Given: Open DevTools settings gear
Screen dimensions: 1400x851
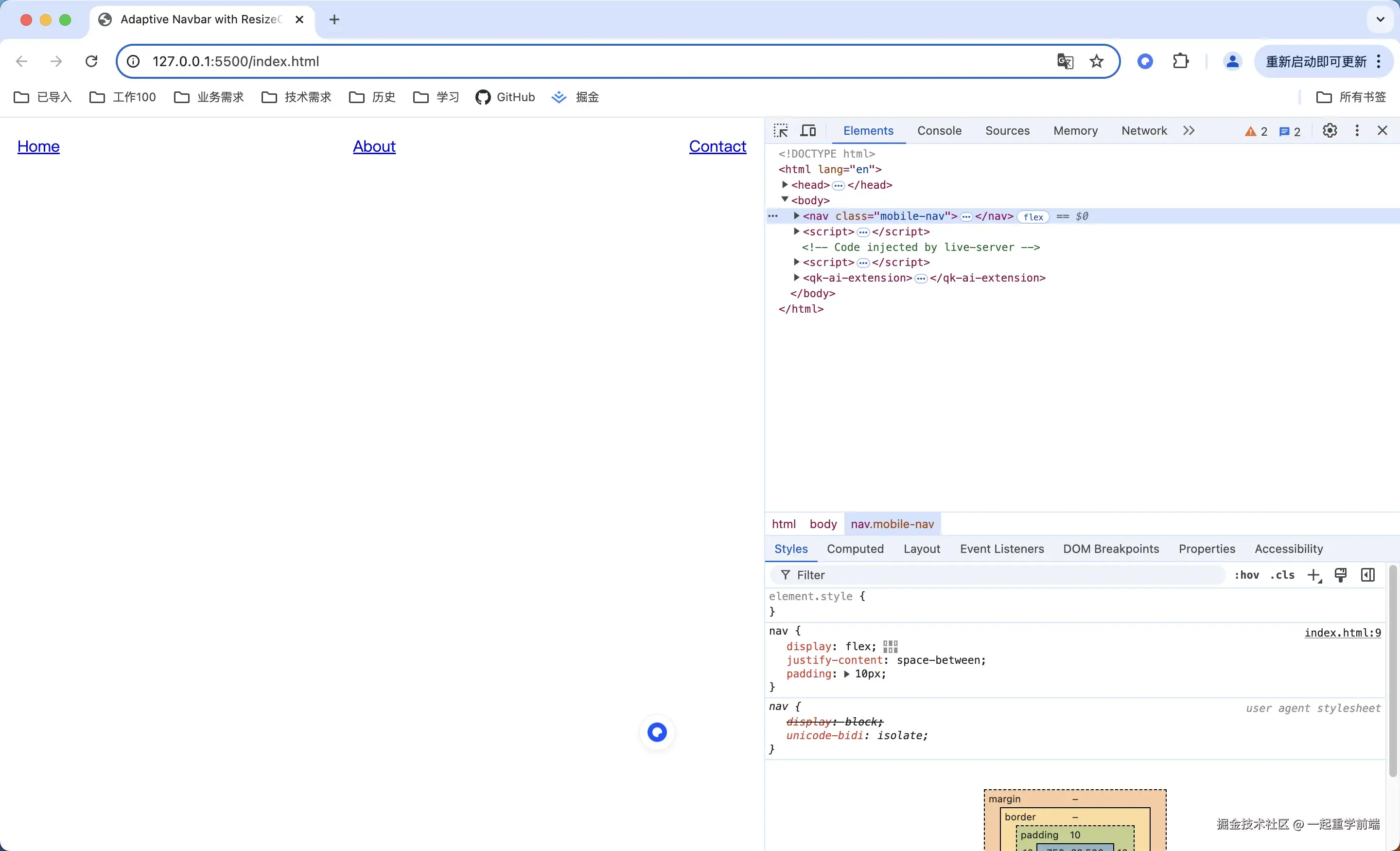Looking at the screenshot, I should (x=1330, y=131).
